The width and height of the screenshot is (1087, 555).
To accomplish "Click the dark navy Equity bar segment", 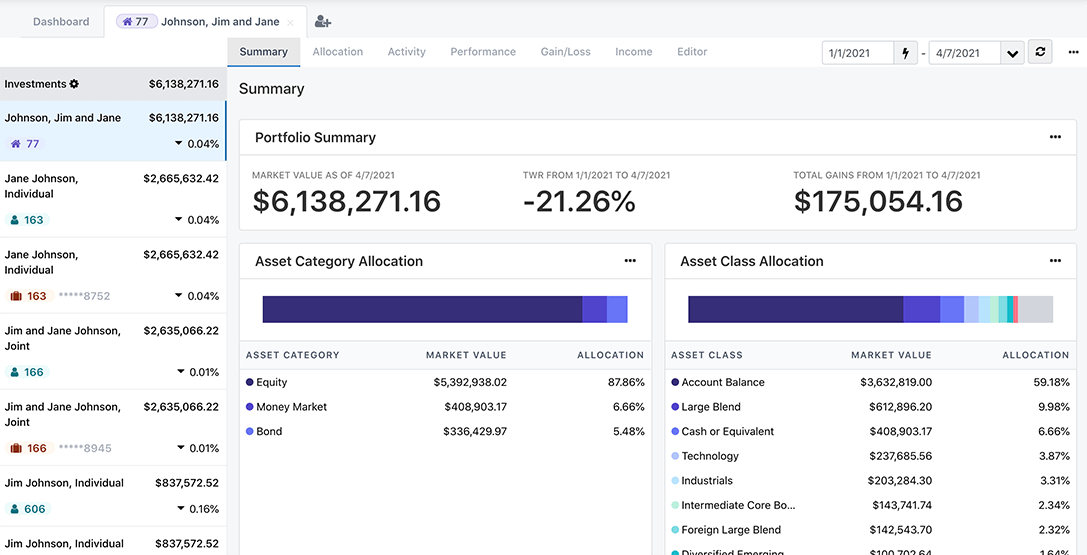I will 422,309.
